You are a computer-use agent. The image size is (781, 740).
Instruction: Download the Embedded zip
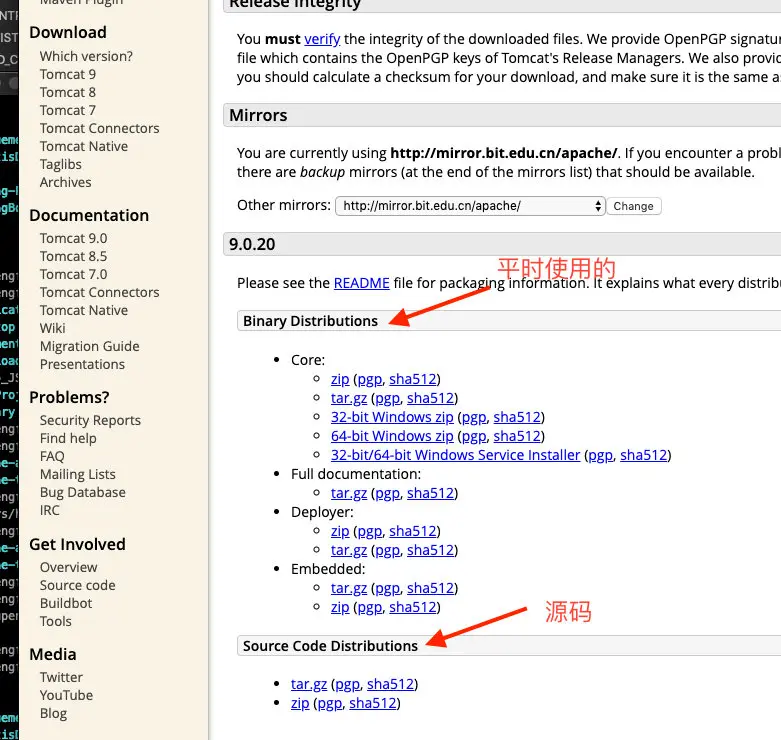tap(340, 607)
